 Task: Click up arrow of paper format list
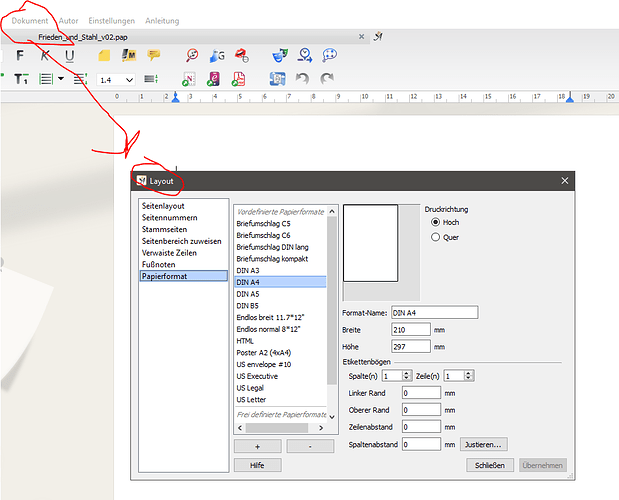click(332, 212)
